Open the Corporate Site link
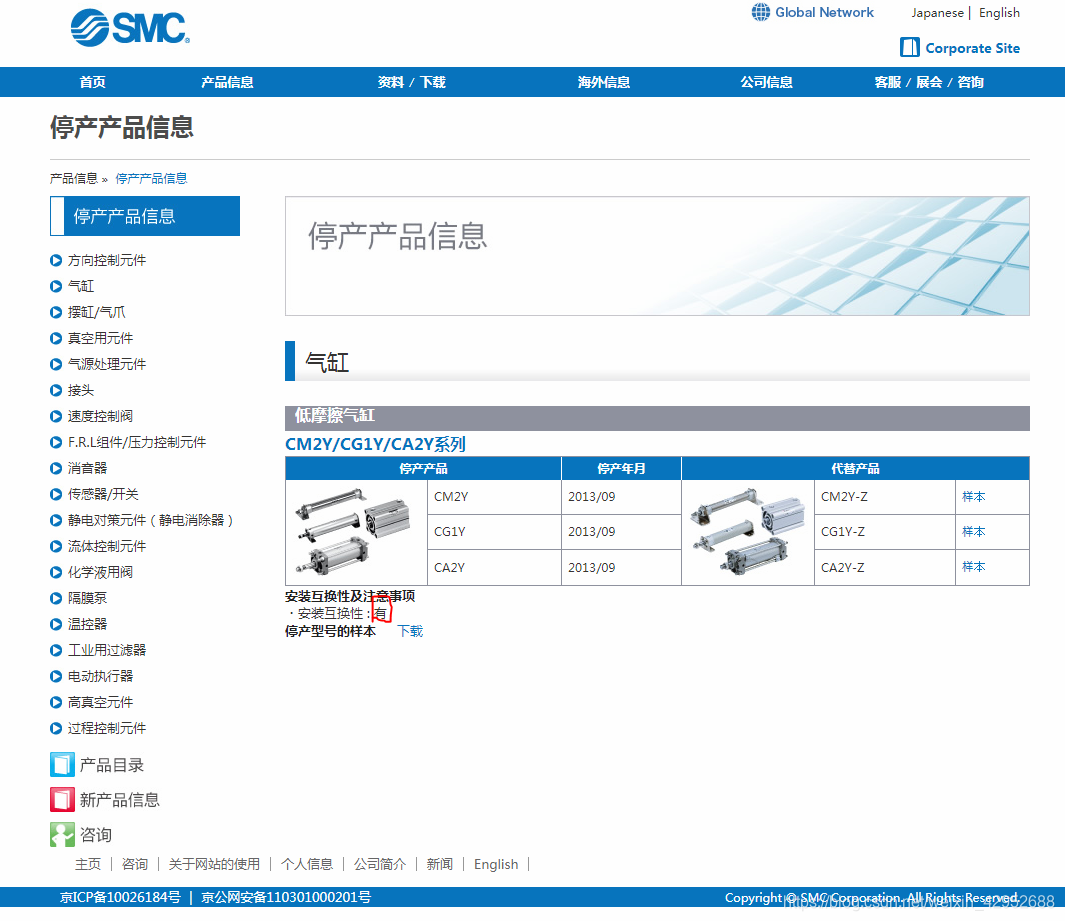 [x=973, y=48]
